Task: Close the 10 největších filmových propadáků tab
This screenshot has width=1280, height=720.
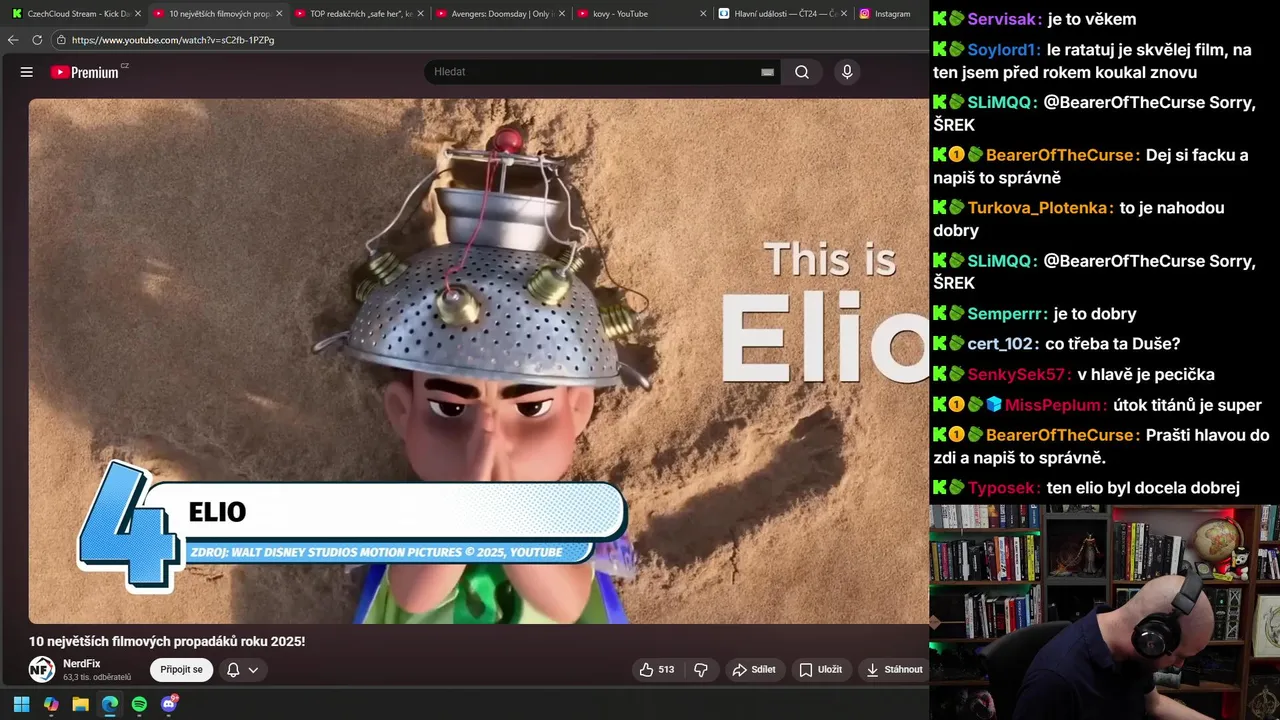Action: (279, 14)
